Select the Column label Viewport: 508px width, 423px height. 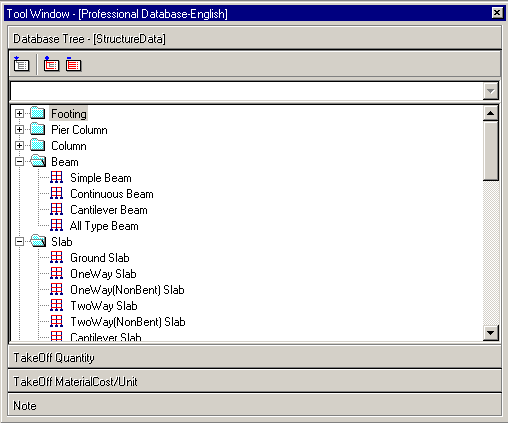(69, 146)
